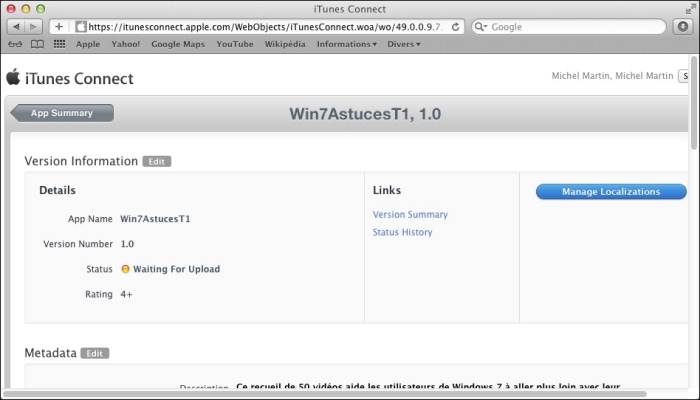Click the iTunes Connect logo text

[x=79, y=79]
